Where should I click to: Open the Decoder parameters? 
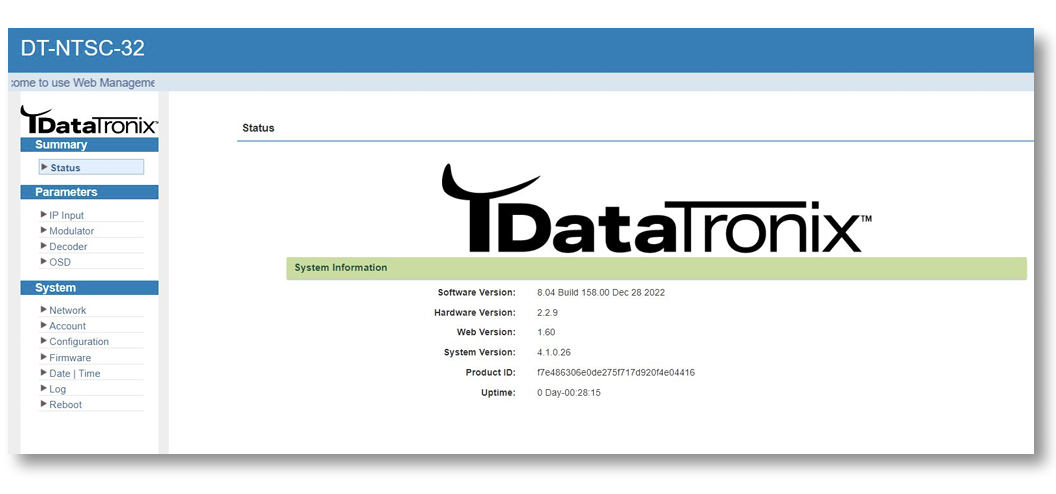[68, 246]
